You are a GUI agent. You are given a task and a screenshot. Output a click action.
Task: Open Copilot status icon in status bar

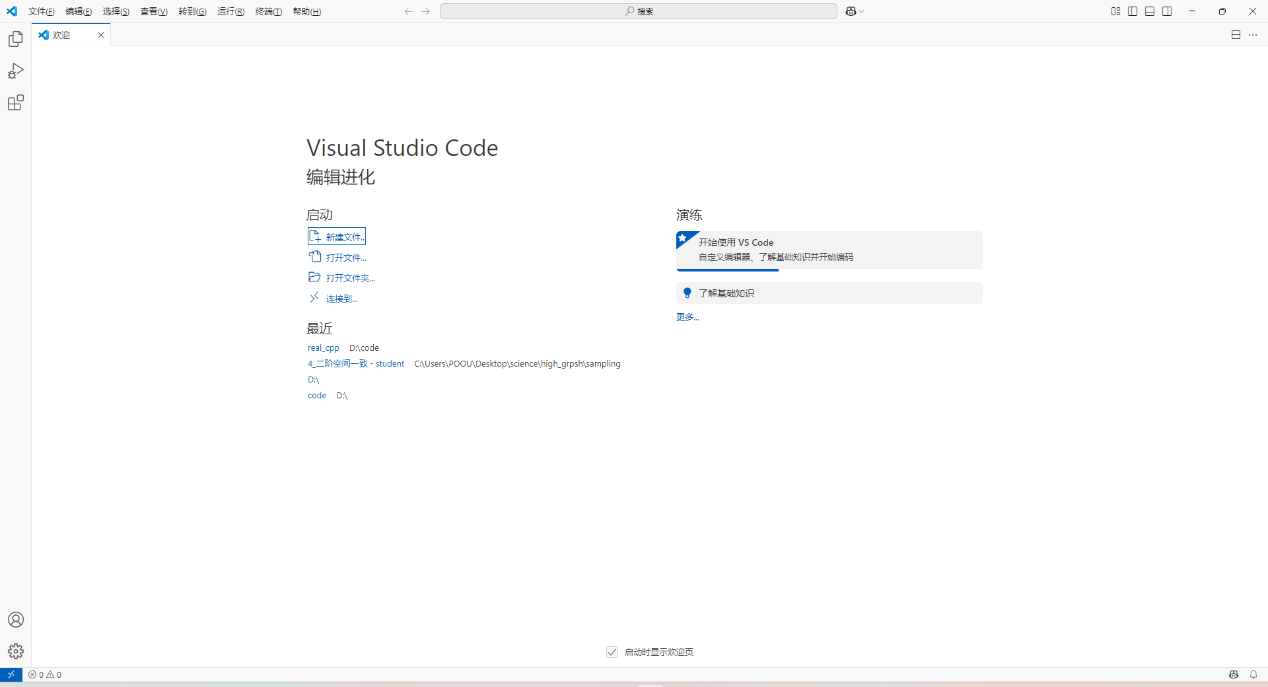[1234, 674]
